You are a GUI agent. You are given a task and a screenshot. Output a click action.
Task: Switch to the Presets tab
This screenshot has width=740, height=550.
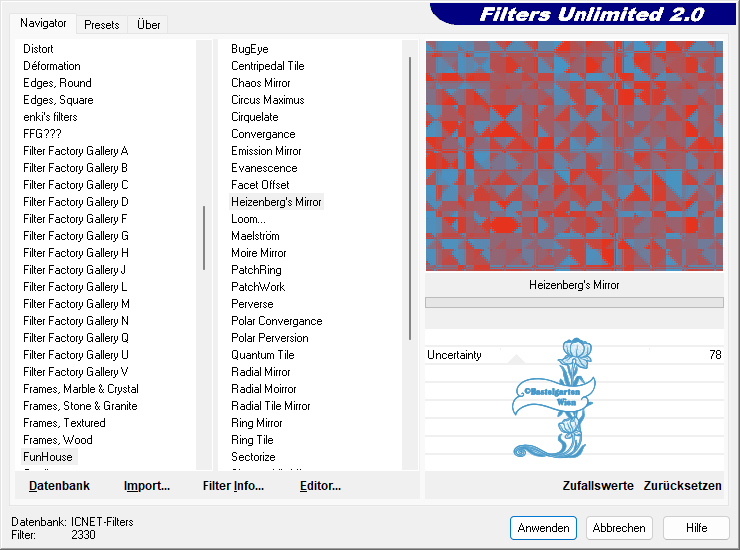tap(101, 24)
